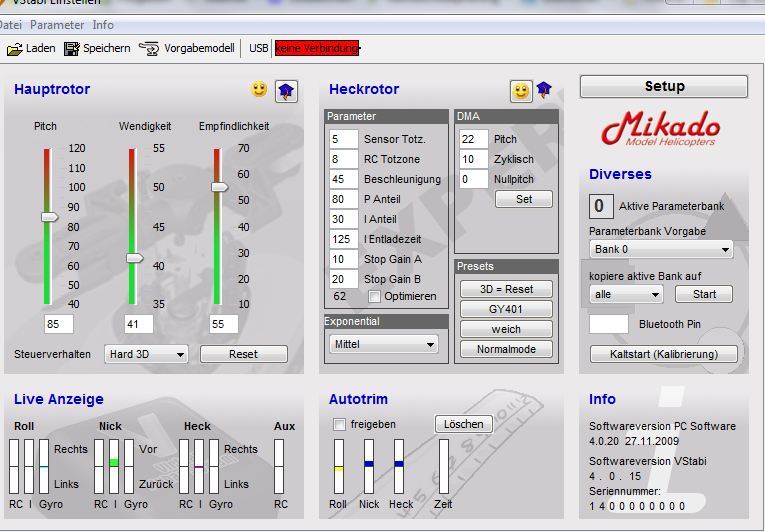Click the Empfindlichkeit slider handle

coord(220,186)
